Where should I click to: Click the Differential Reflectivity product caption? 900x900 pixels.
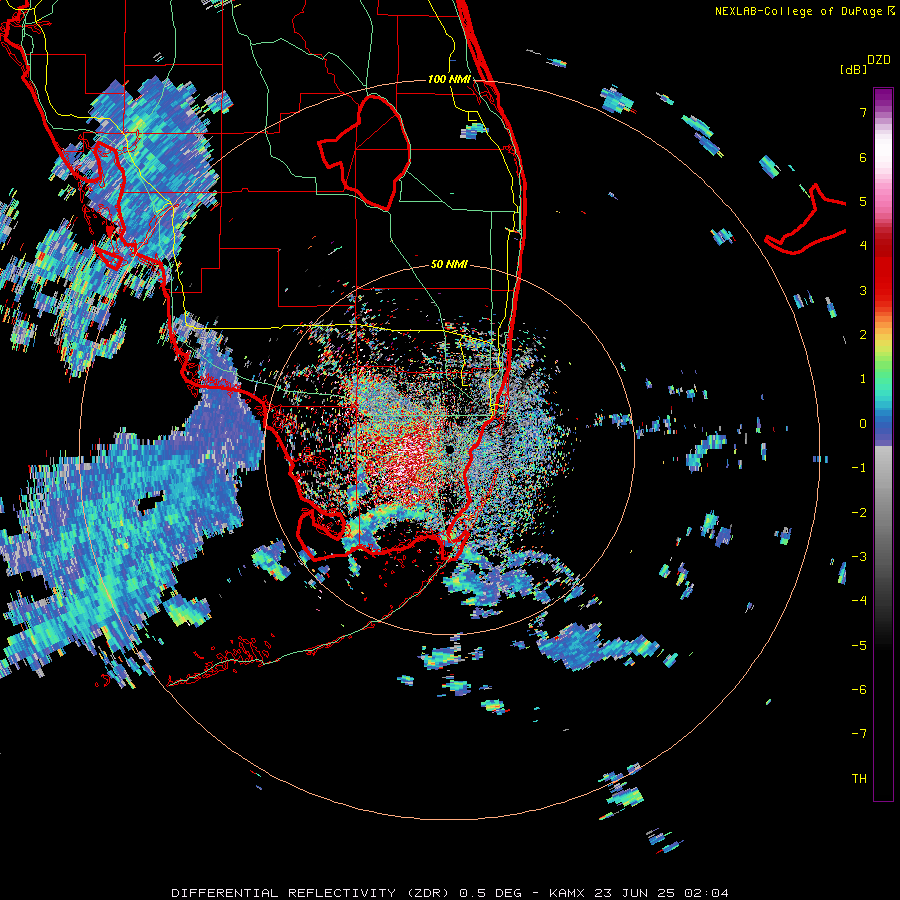(x=450, y=893)
